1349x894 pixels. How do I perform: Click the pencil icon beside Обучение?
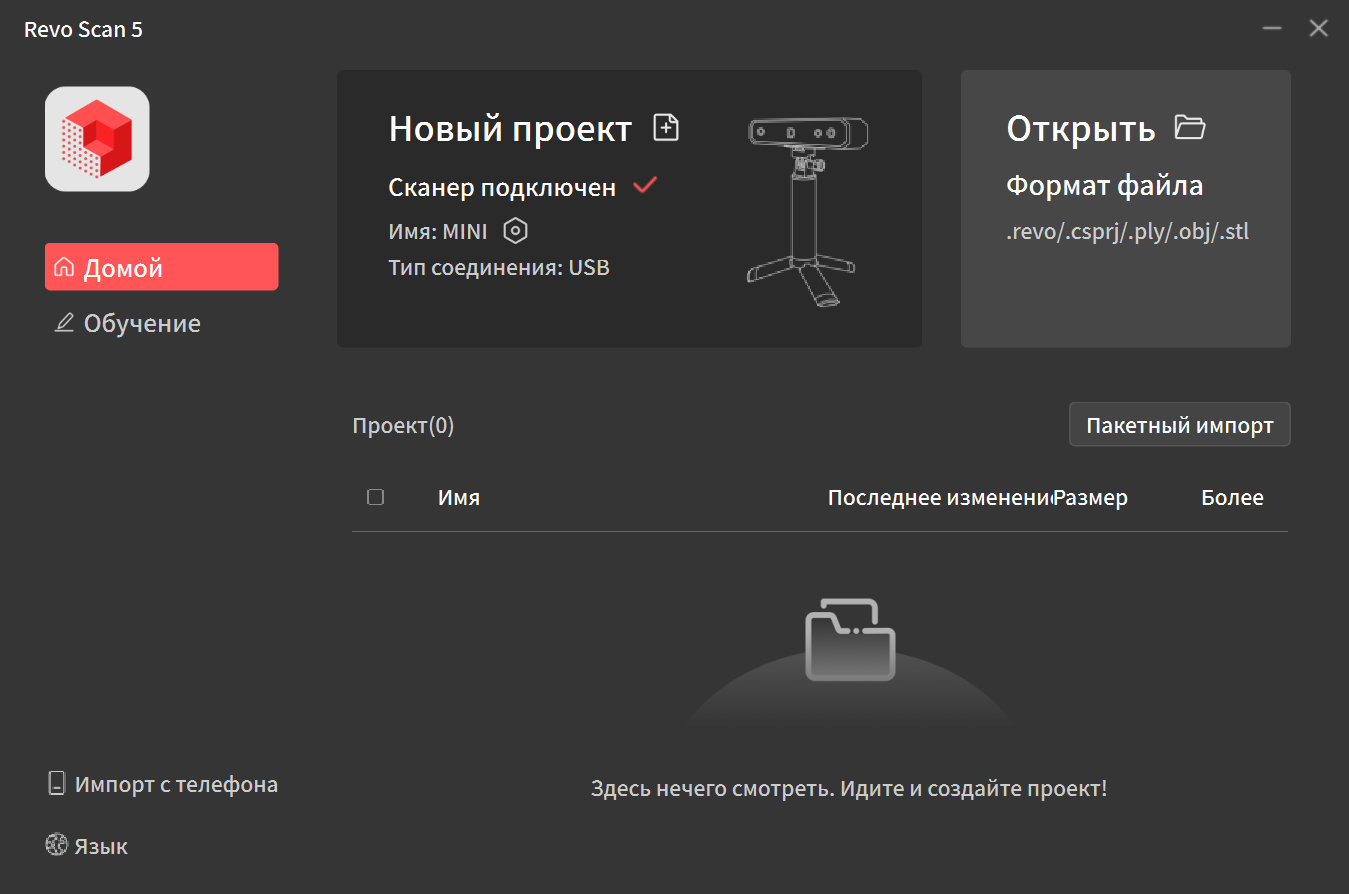tap(64, 323)
